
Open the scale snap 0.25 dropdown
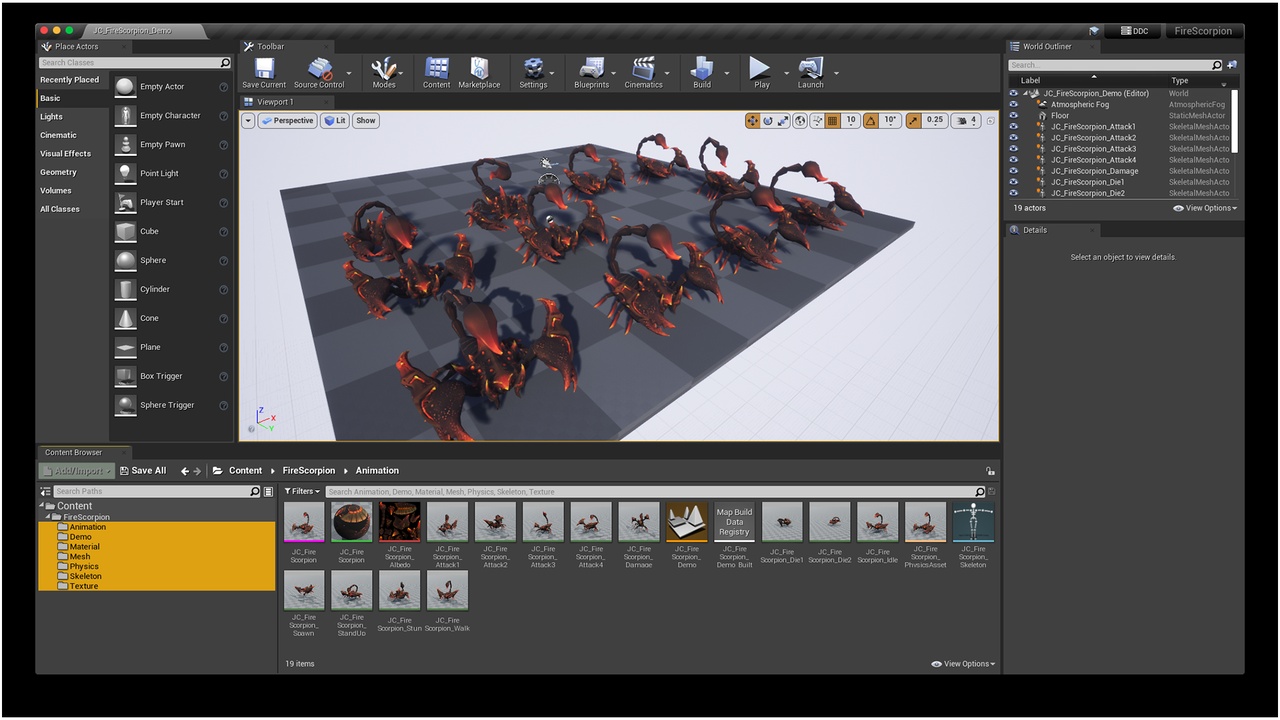click(x=934, y=120)
